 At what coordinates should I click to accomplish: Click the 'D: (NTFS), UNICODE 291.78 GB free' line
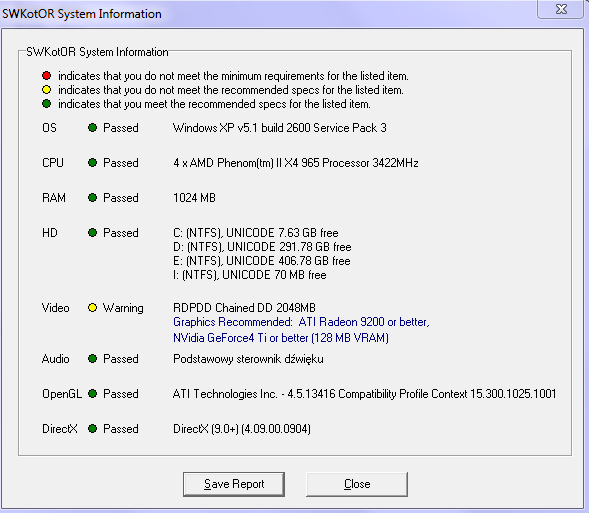click(x=262, y=247)
